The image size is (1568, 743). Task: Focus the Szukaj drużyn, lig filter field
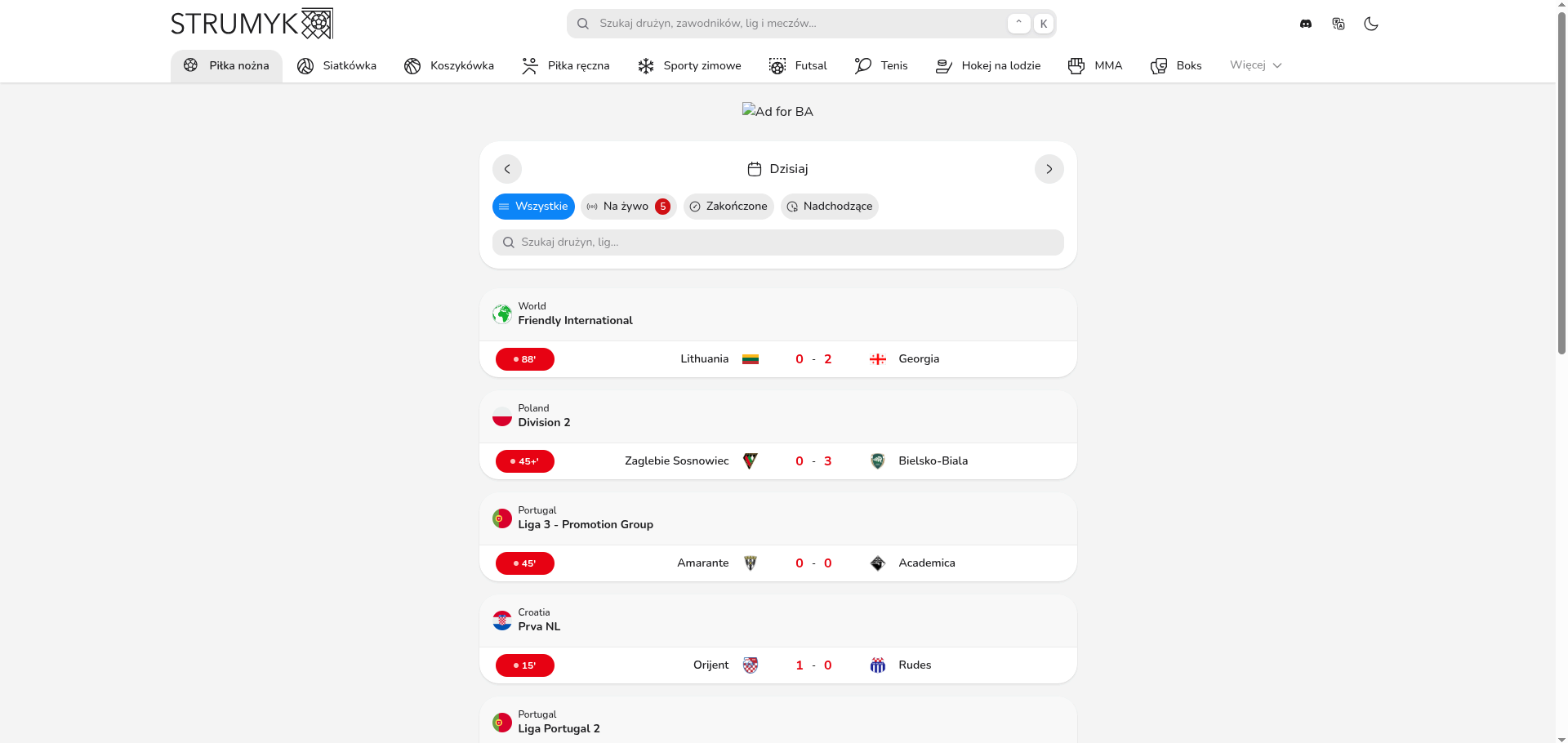777,242
